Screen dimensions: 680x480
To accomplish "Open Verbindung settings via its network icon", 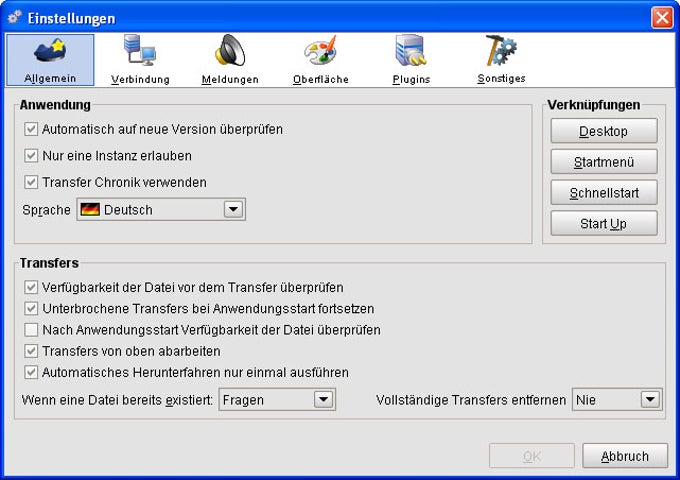I will (140, 50).
